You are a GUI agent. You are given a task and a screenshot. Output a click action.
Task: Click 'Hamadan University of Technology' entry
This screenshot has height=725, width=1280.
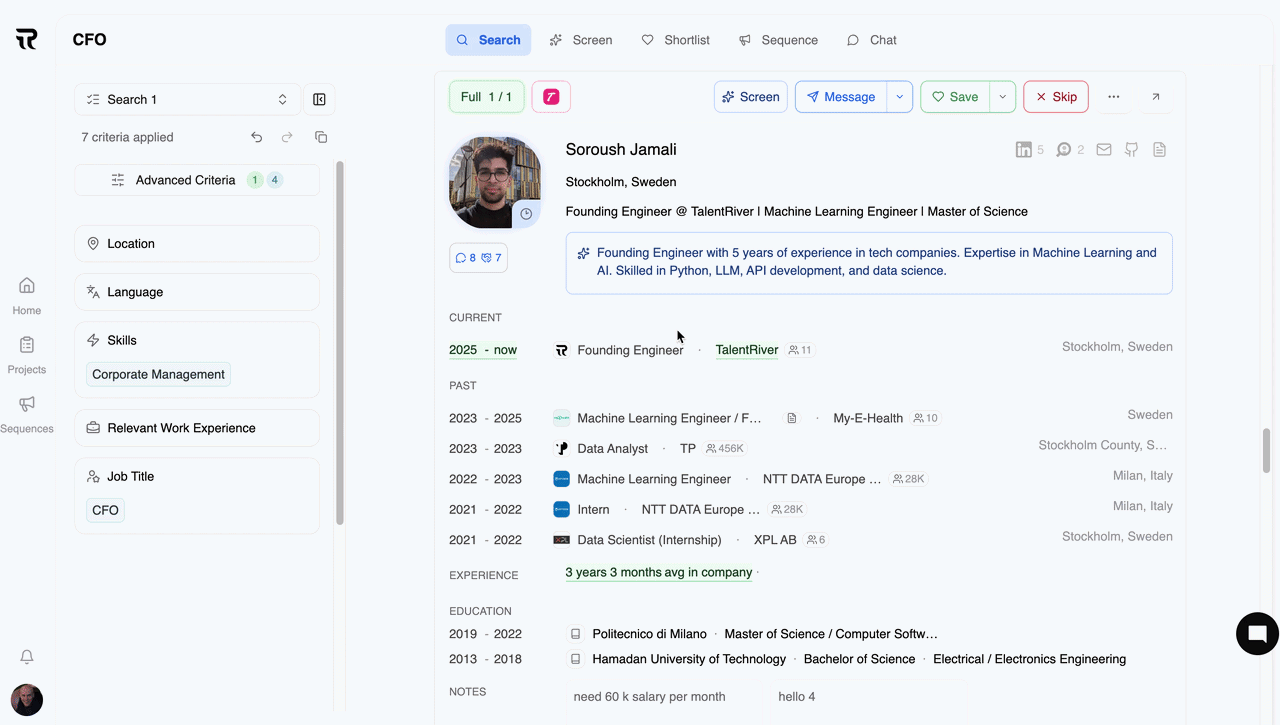coord(689,659)
